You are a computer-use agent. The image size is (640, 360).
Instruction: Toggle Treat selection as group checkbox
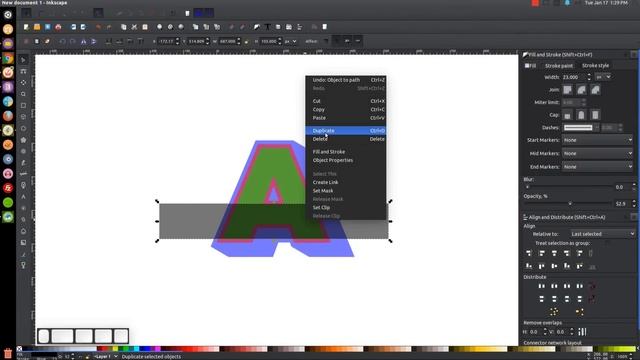pos(607,243)
